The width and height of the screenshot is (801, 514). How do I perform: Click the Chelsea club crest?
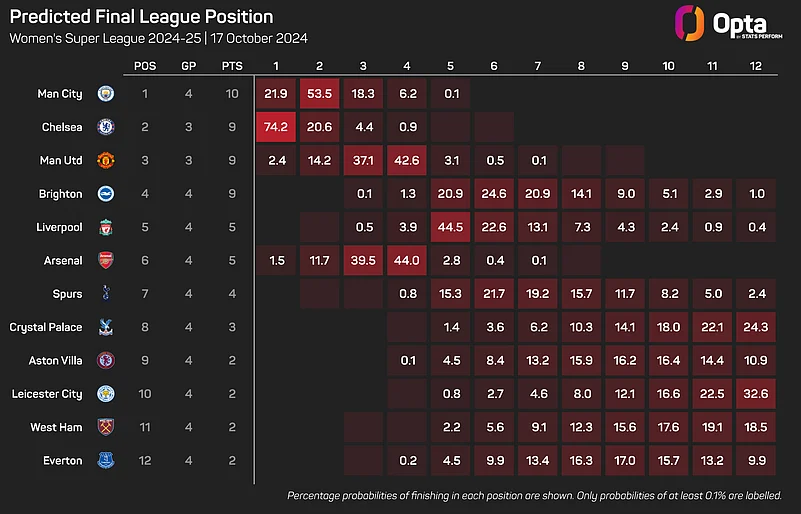pos(106,127)
